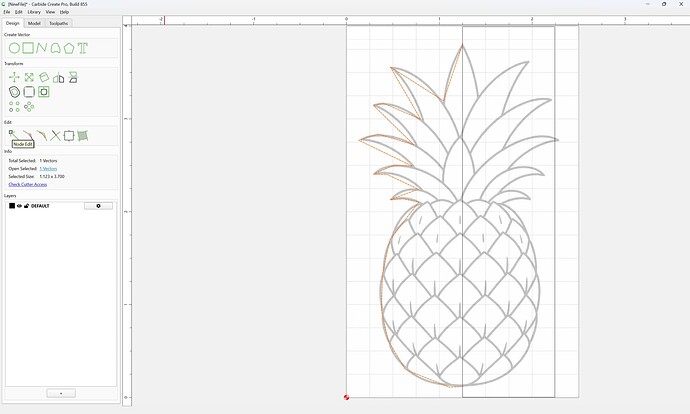690x414 pixels.
Task: Select the Text tool
Action: pyautogui.click(x=83, y=48)
